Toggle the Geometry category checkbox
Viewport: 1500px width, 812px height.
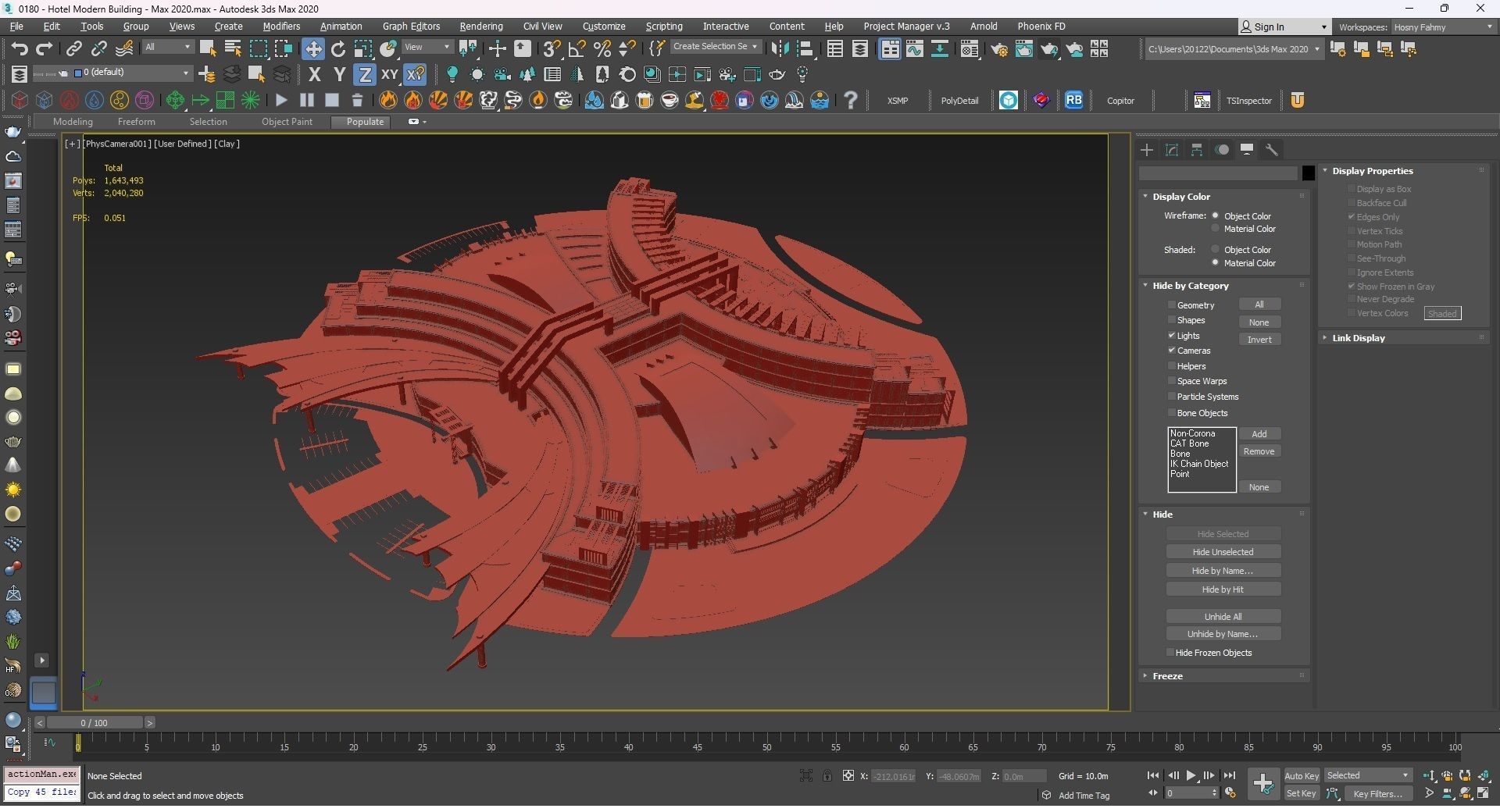point(1172,304)
